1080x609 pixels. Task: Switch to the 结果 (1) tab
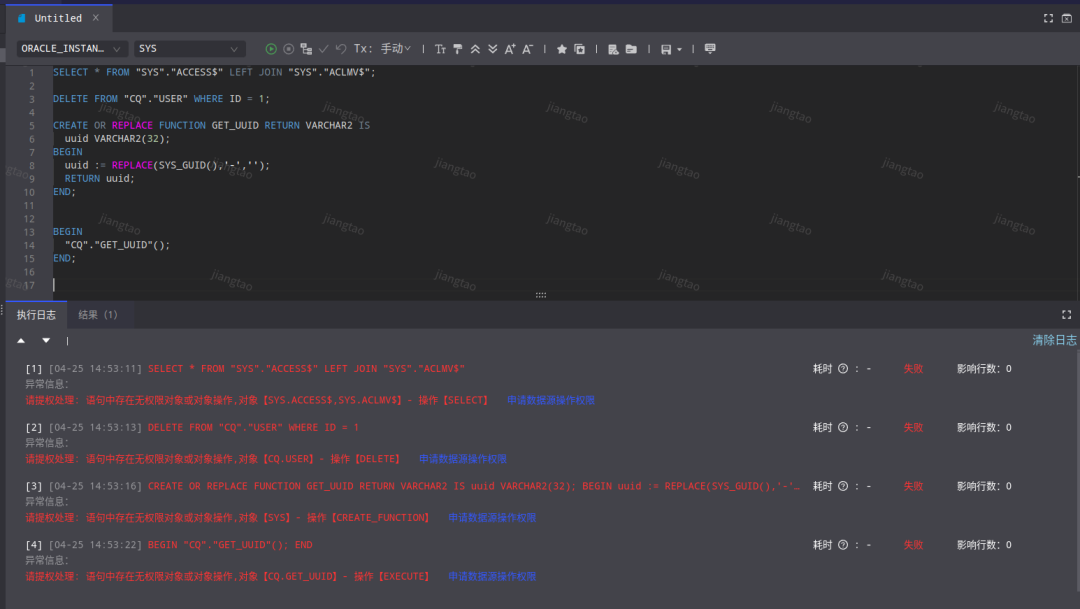(x=98, y=315)
